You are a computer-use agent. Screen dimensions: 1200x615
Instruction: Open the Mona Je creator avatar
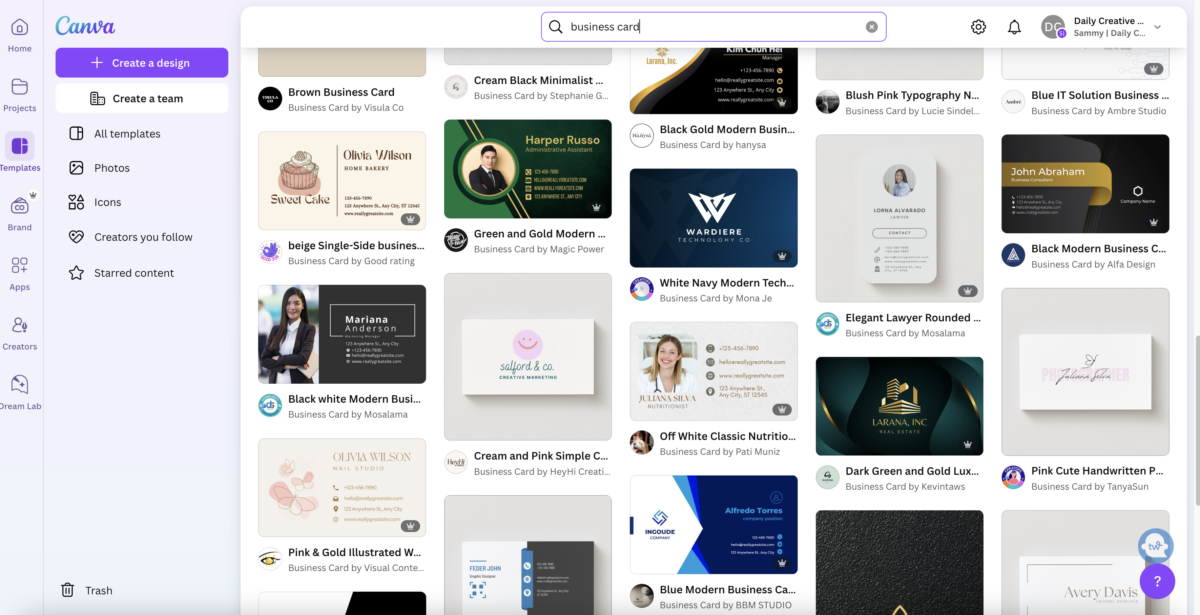(x=642, y=290)
